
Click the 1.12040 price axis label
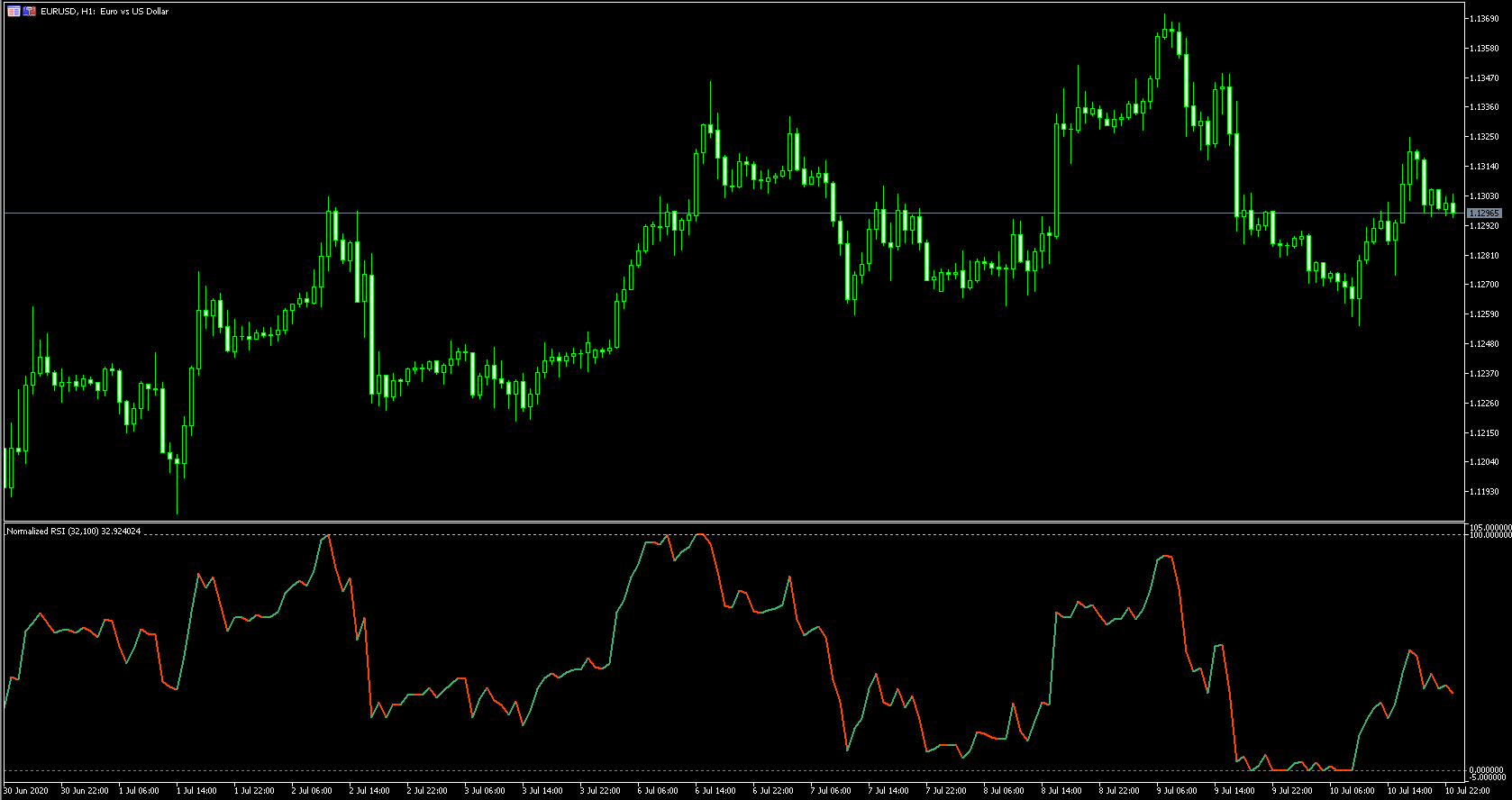tap(1484, 462)
